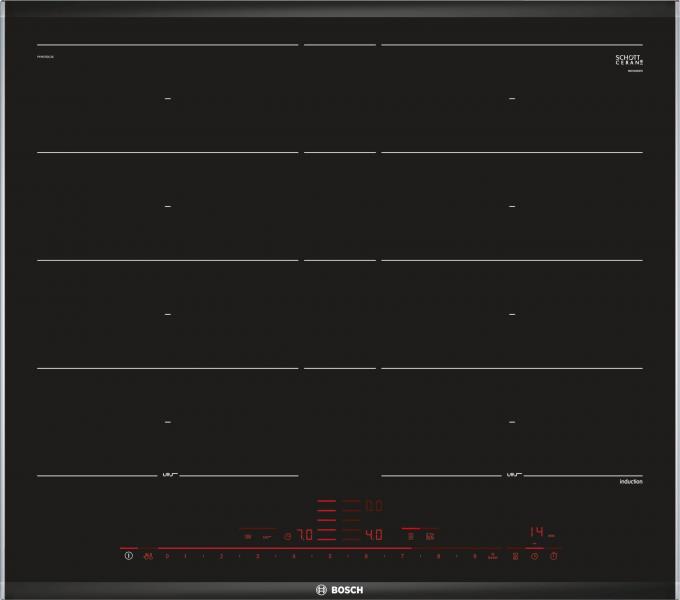Screen dimensions: 680x600
Task: Set power level to 2 on slider
Action: coord(221,556)
